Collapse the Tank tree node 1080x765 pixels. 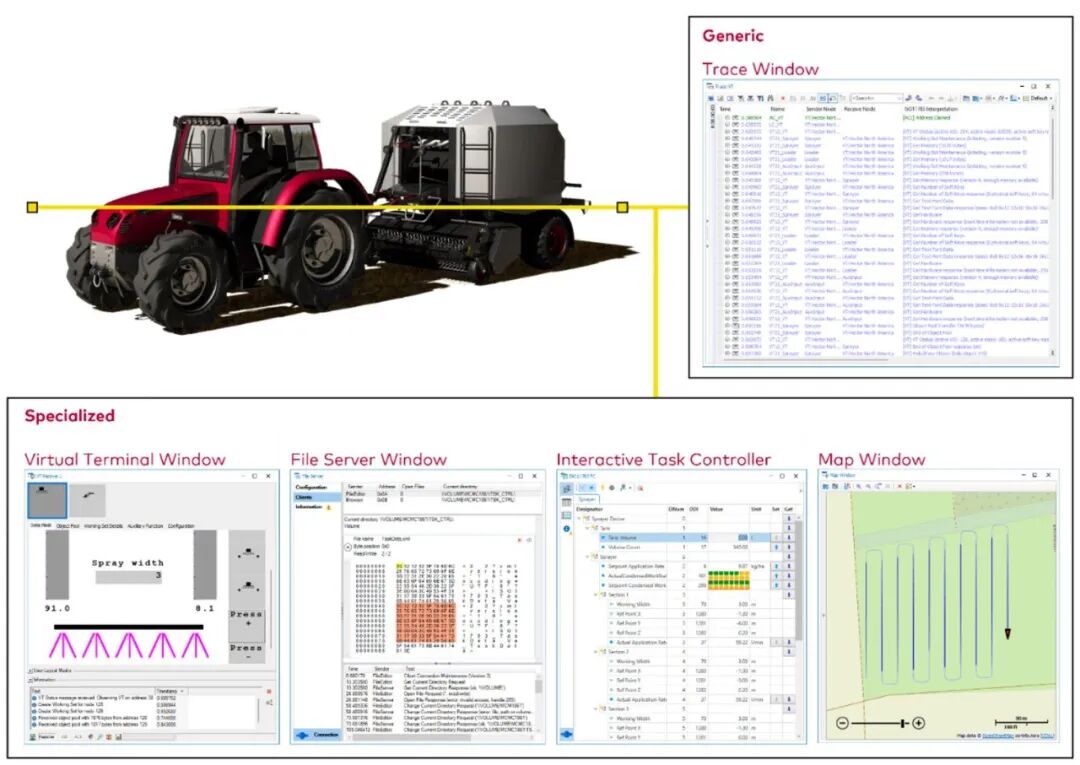click(x=588, y=528)
